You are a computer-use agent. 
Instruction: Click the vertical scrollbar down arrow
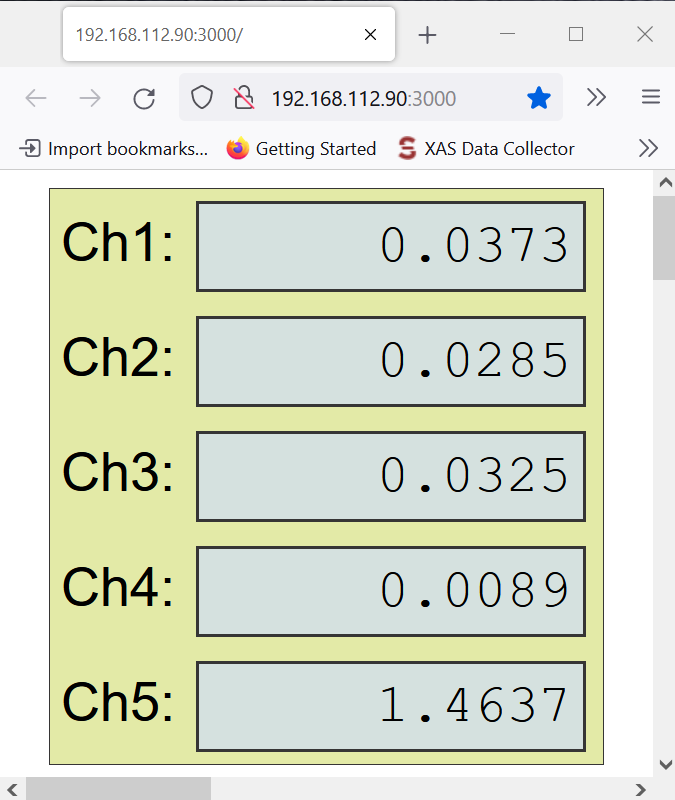pyautogui.click(x=665, y=764)
